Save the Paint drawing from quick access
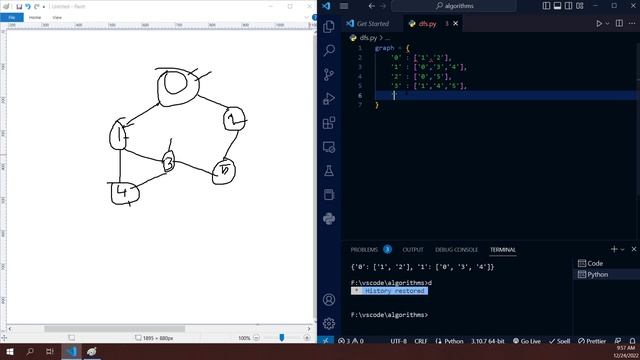Viewport: 640px width, 360px height. [19, 7]
